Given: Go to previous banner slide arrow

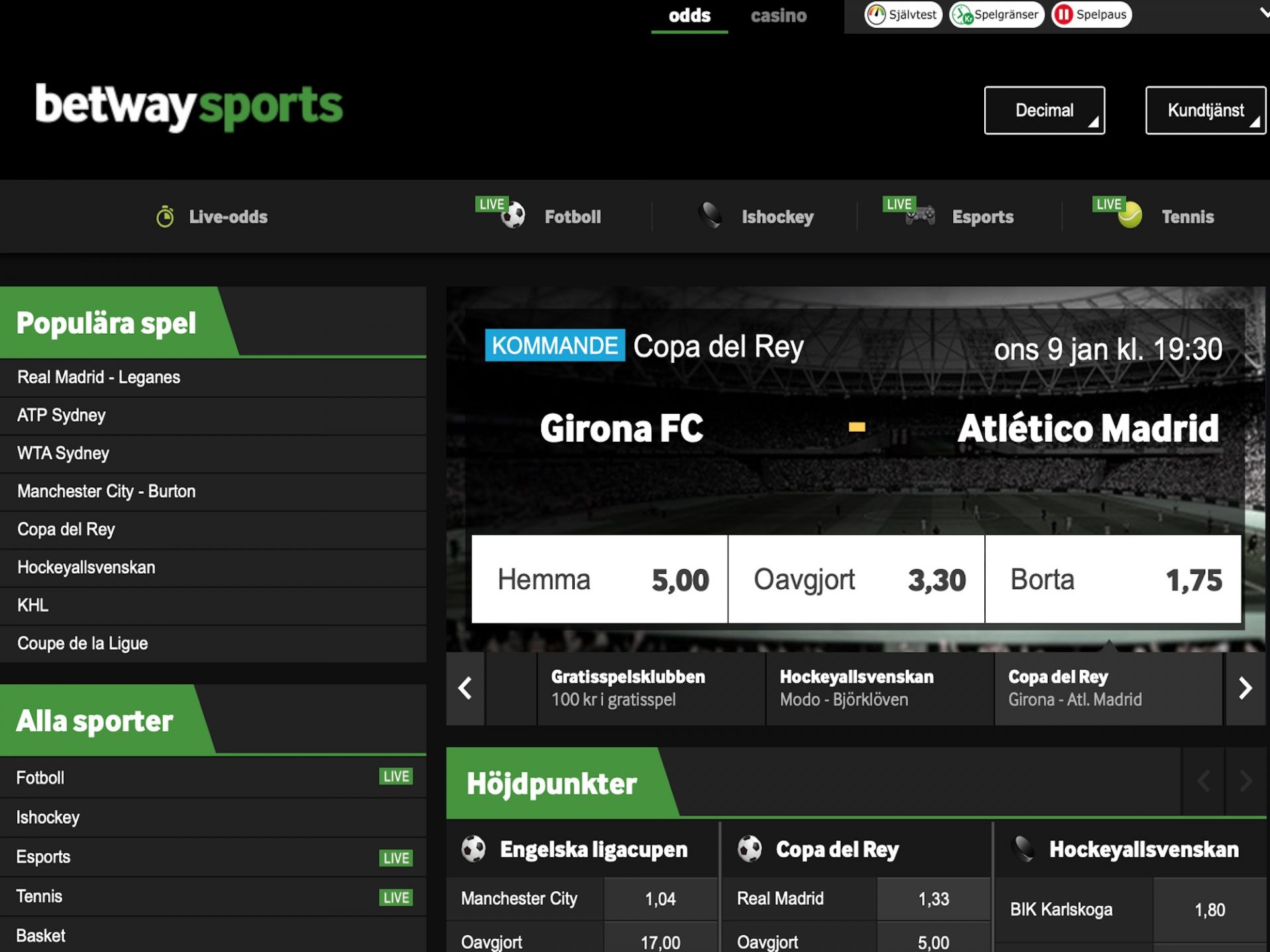Looking at the screenshot, I should pyautogui.click(x=465, y=689).
